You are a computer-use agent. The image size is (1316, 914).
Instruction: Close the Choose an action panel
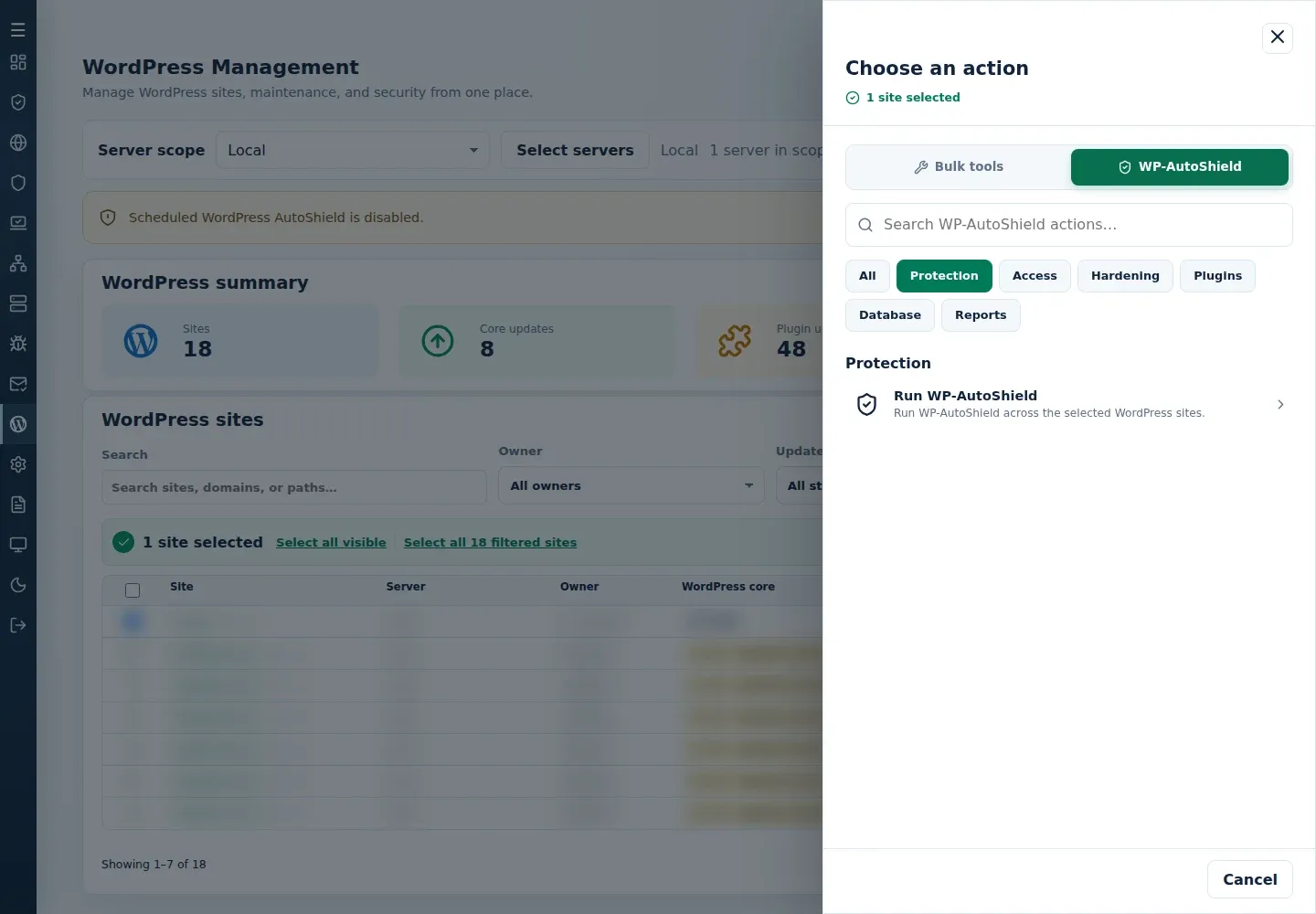point(1278,37)
